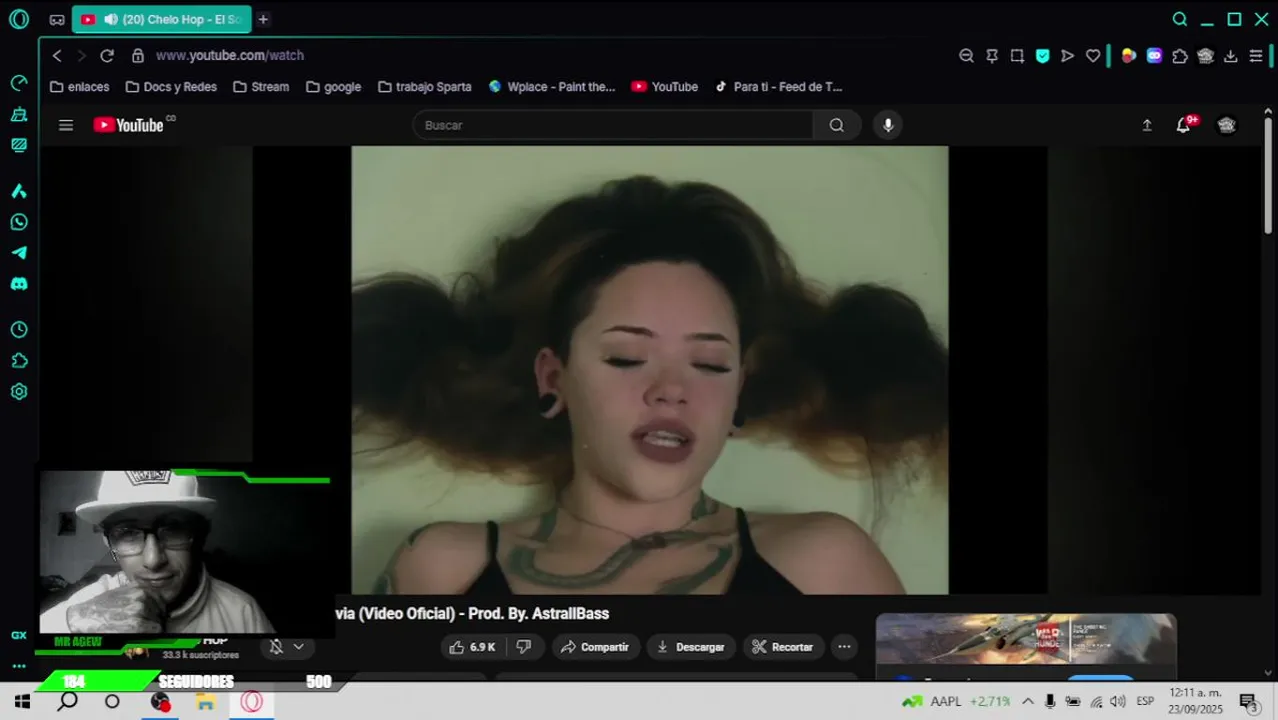This screenshot has height=720, width=1278.
Task: Open the colorful circles extension
Action: click(1129, 56)
